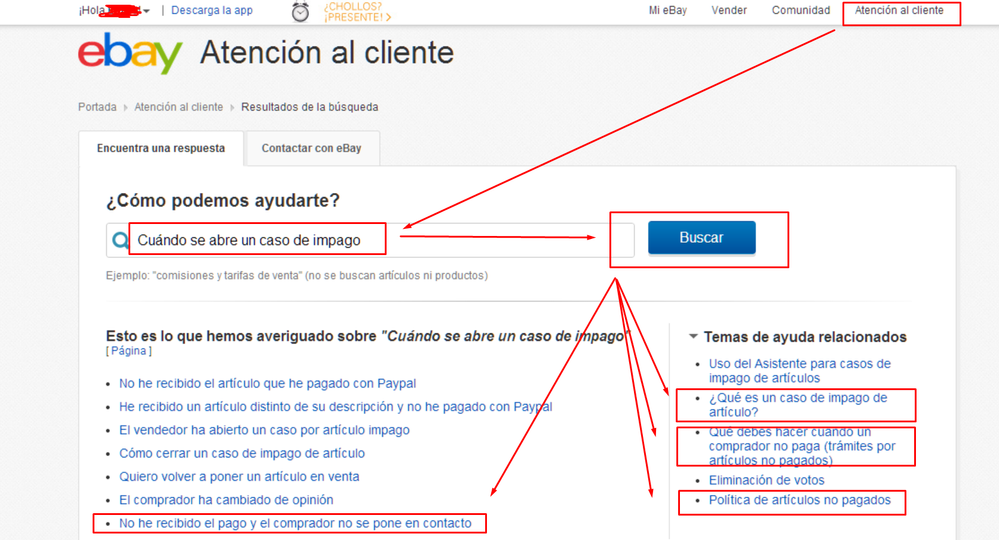The width and height of the screenshot is (999, 540).
Task: Open Mi eBay menu
Action: tap(668, 10)
